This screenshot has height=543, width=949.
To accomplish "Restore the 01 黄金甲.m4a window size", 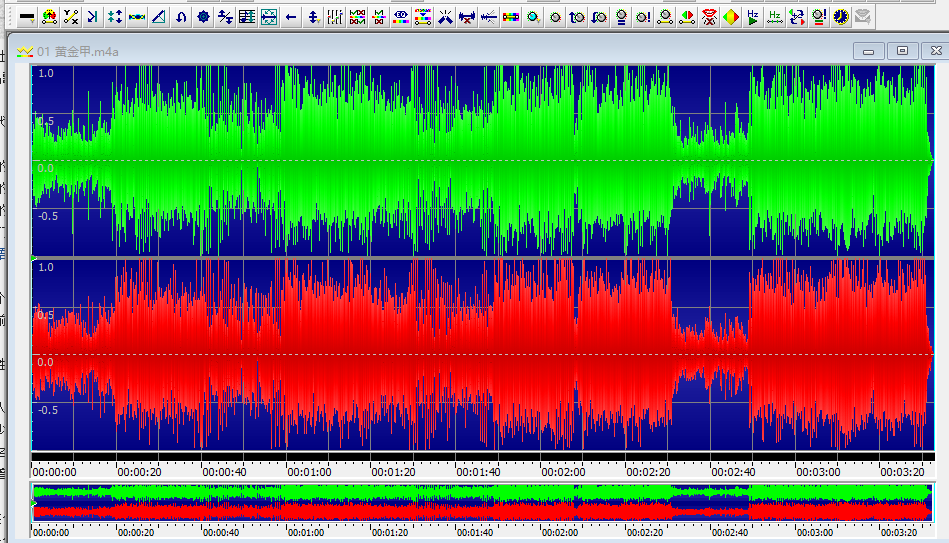I will (x=902, y=51).
